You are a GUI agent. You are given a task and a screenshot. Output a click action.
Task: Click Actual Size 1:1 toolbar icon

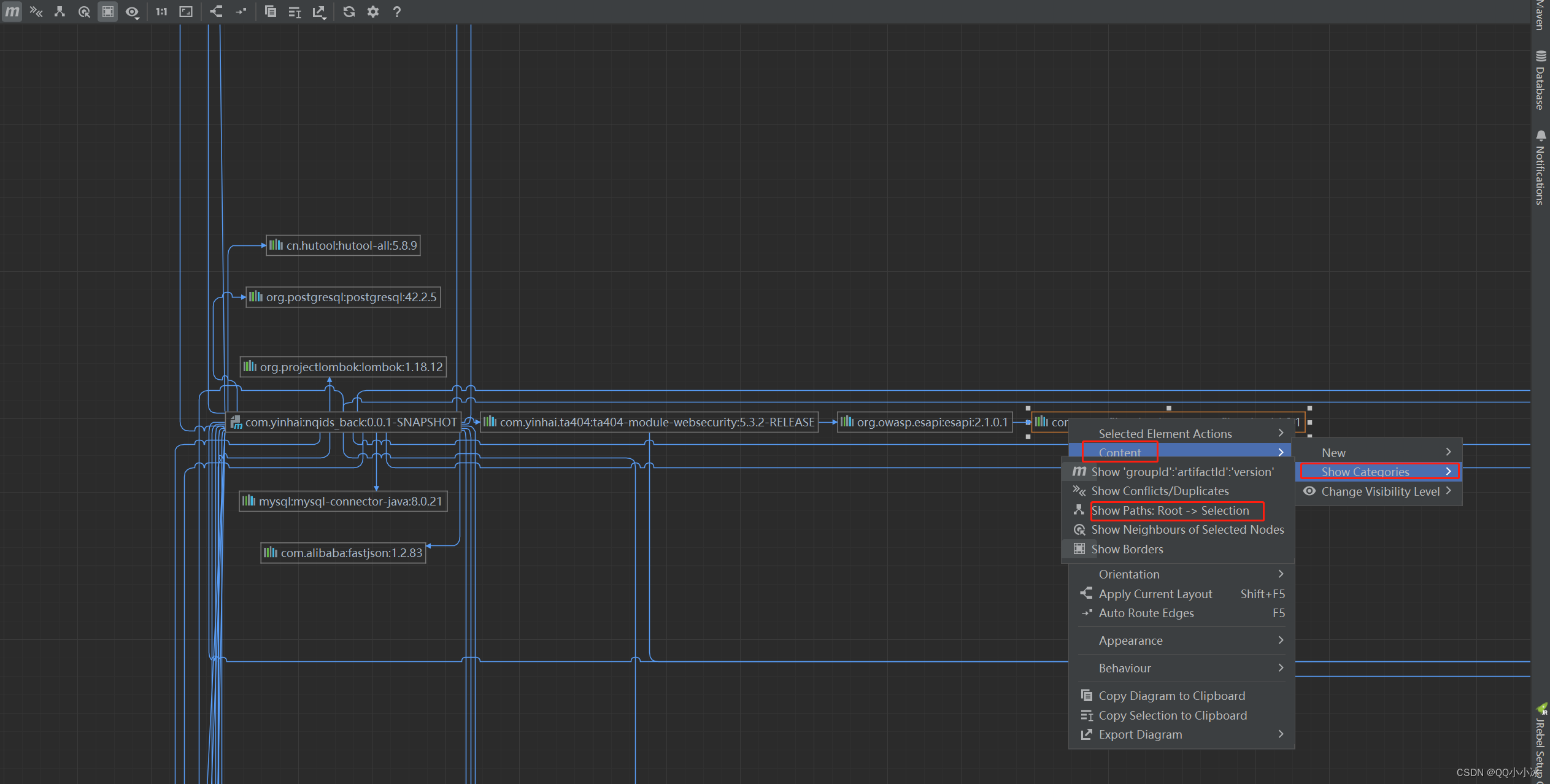[161, 12]
